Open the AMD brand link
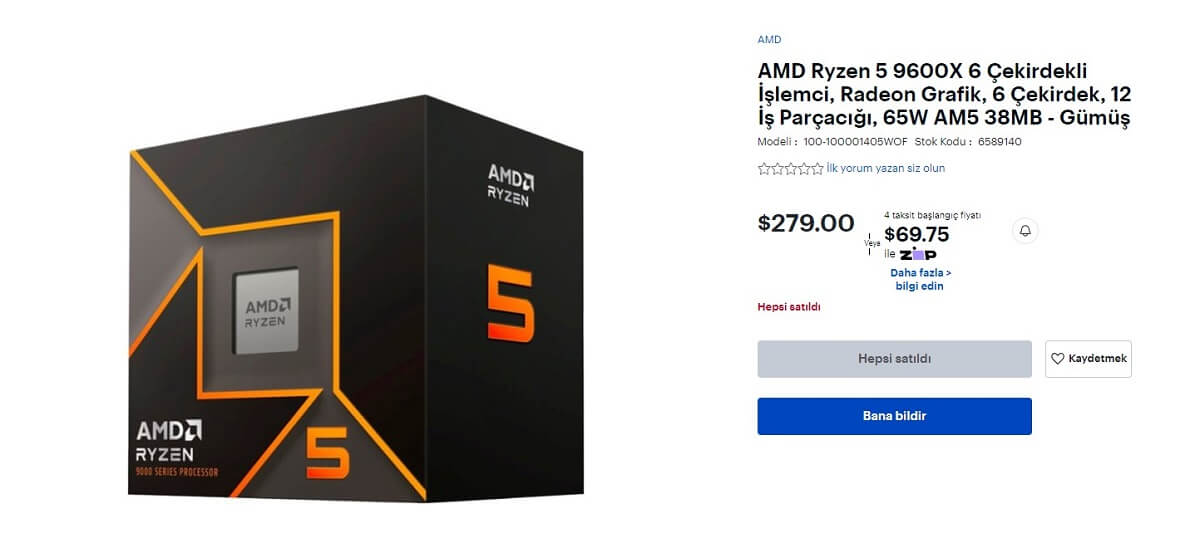The height and width of the screenshot is (543, 1200). click(769, 40)
